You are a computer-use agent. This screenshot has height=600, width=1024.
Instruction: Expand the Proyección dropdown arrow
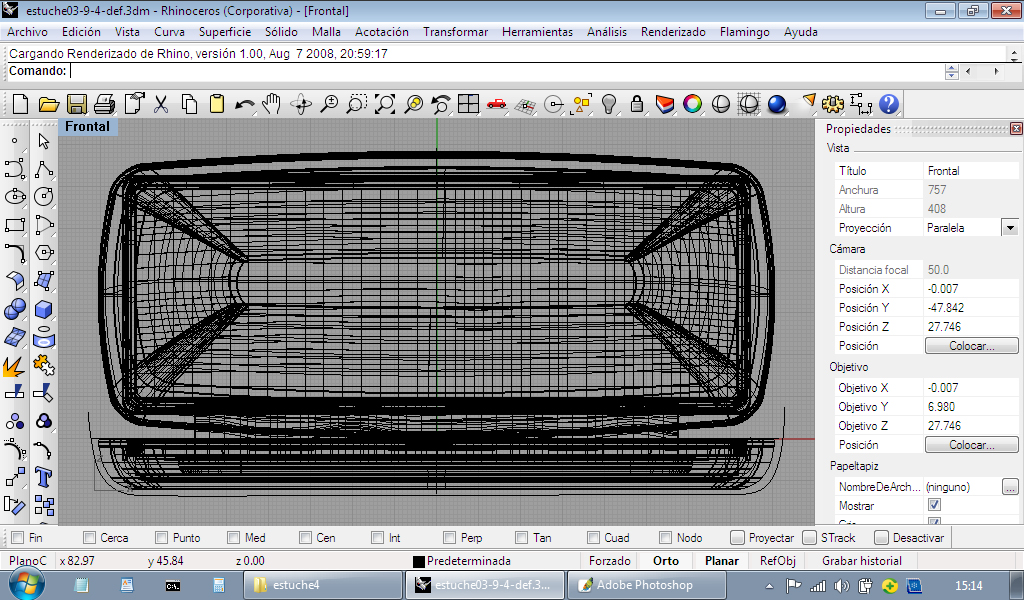point(1009,228)
